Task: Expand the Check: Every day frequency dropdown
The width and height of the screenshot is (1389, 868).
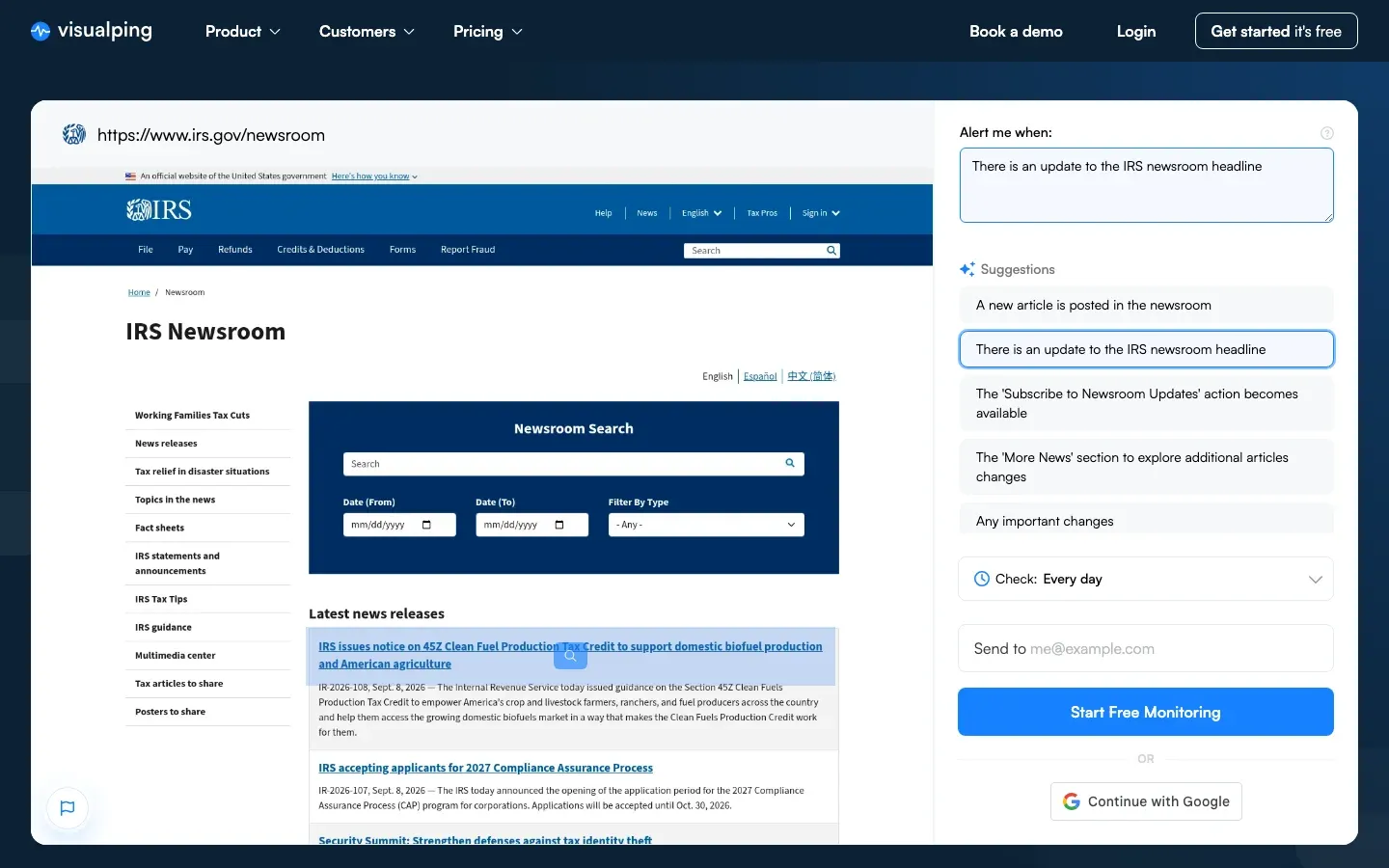Action: pos(1146,579)
